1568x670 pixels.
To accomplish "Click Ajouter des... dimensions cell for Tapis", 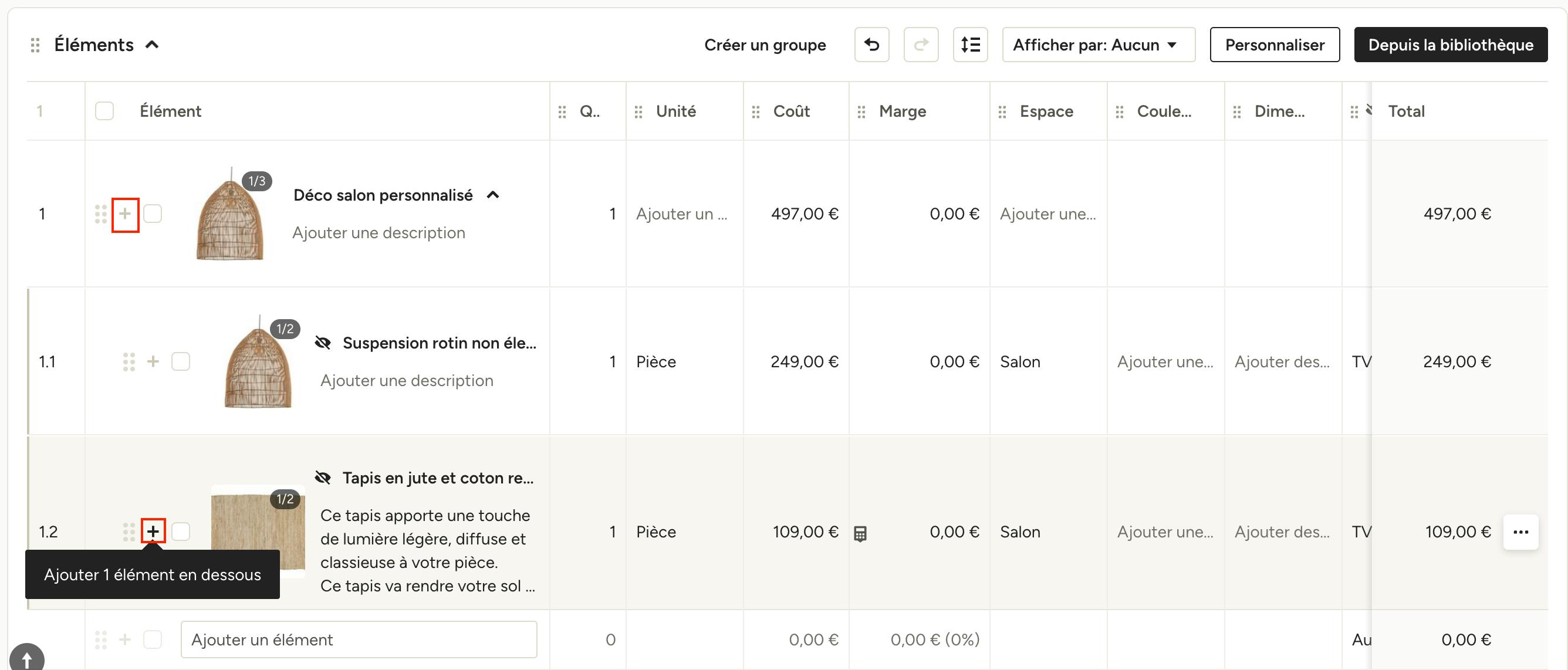I will (x=1282, y=532).
